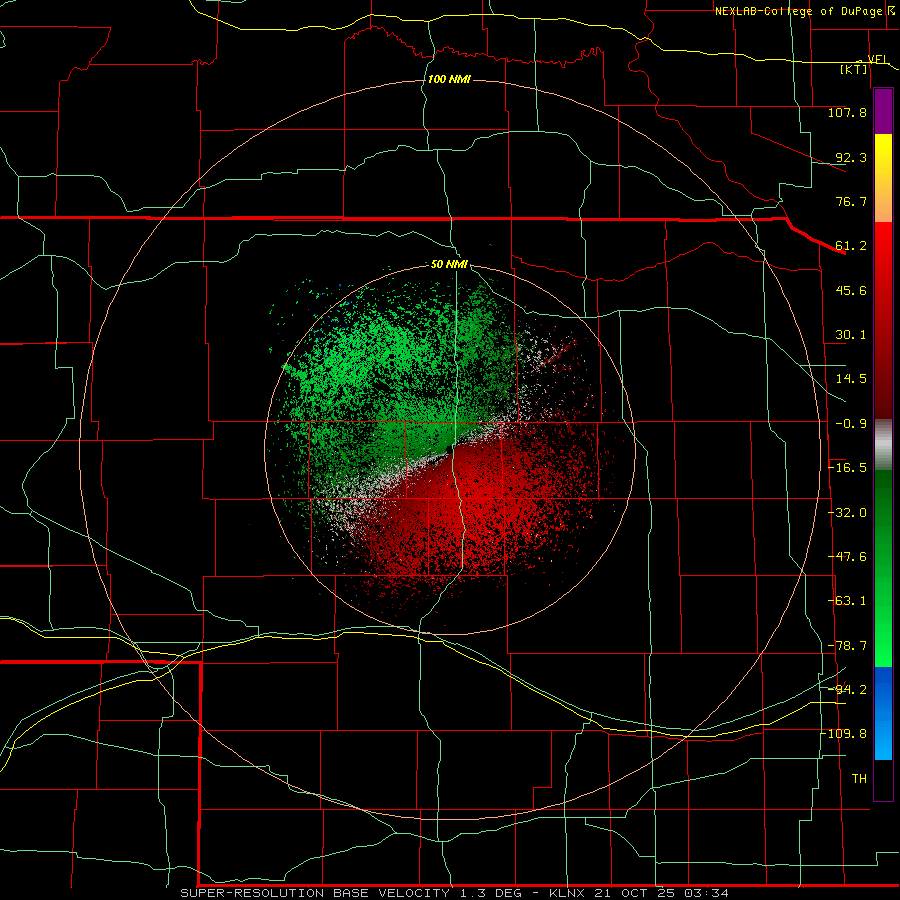Image resolution: width=900 pixels, height=900 pixels.
Task: Click the 30.1 velocity scale value
Action: [851, 335]
